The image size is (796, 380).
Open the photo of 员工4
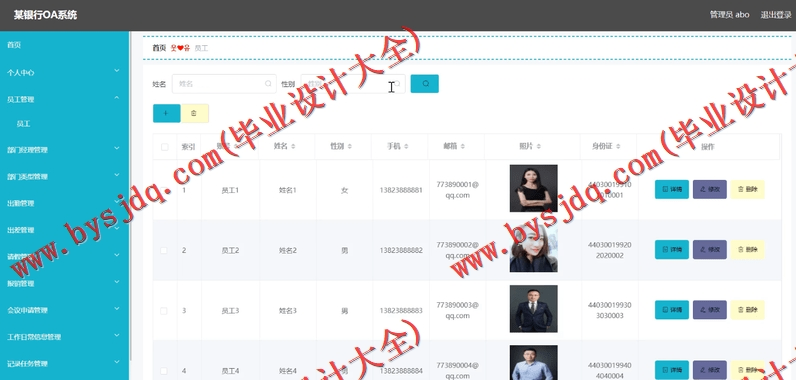point(534,362)
